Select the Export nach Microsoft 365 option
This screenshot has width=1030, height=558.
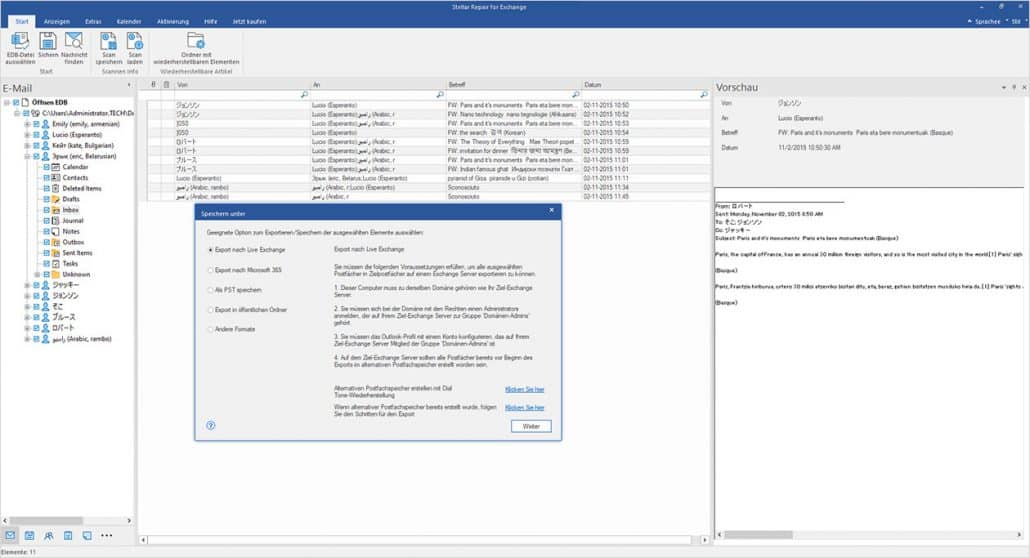click(209, 270)
